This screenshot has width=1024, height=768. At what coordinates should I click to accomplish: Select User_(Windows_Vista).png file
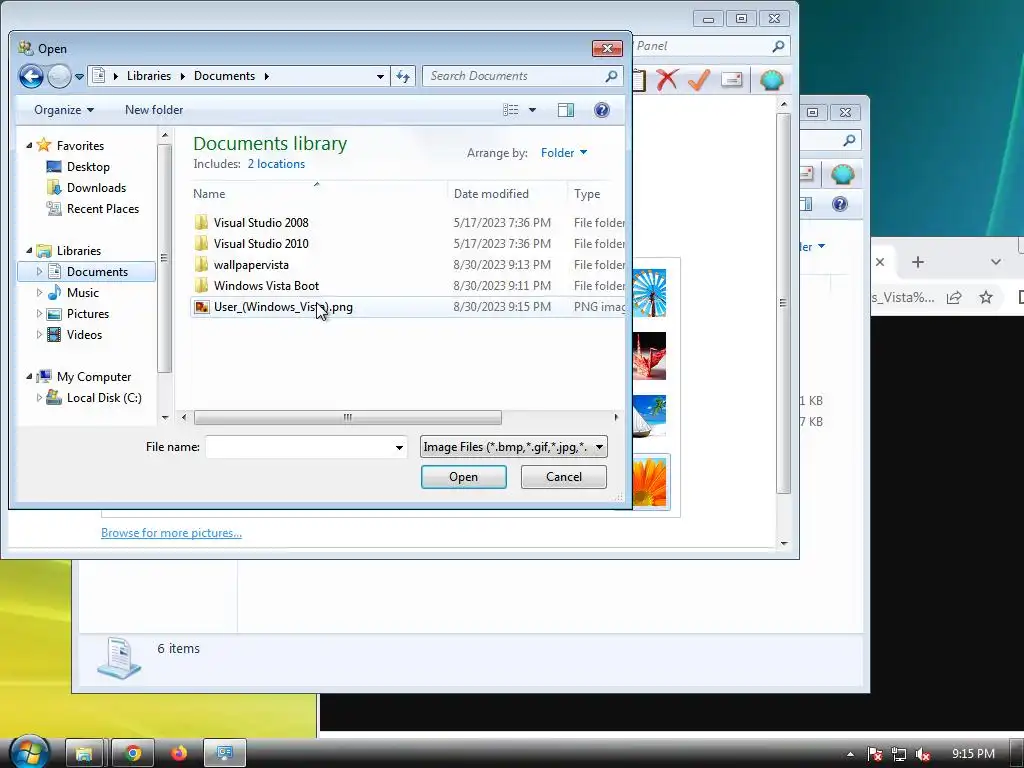[408, 307]
